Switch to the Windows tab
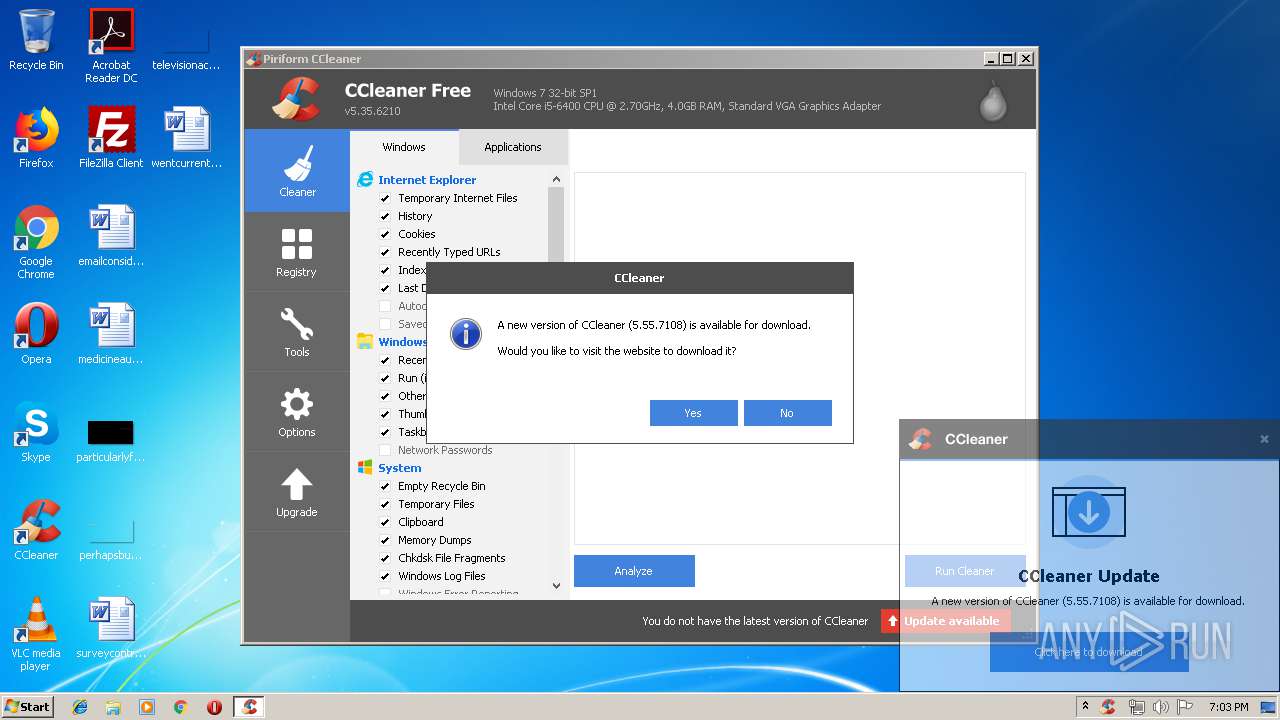The image size is (1280, 720). (x=404, y=147)
